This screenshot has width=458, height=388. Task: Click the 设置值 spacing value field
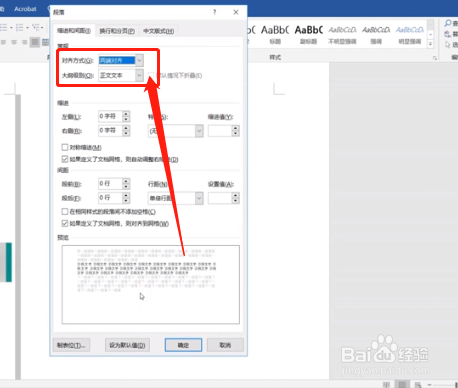[220, 198]
